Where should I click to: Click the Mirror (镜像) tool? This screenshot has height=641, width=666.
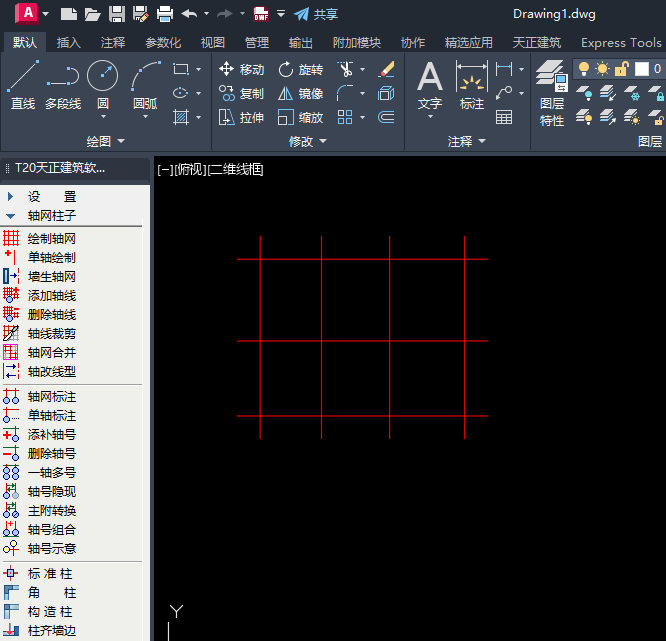[301, 93]
